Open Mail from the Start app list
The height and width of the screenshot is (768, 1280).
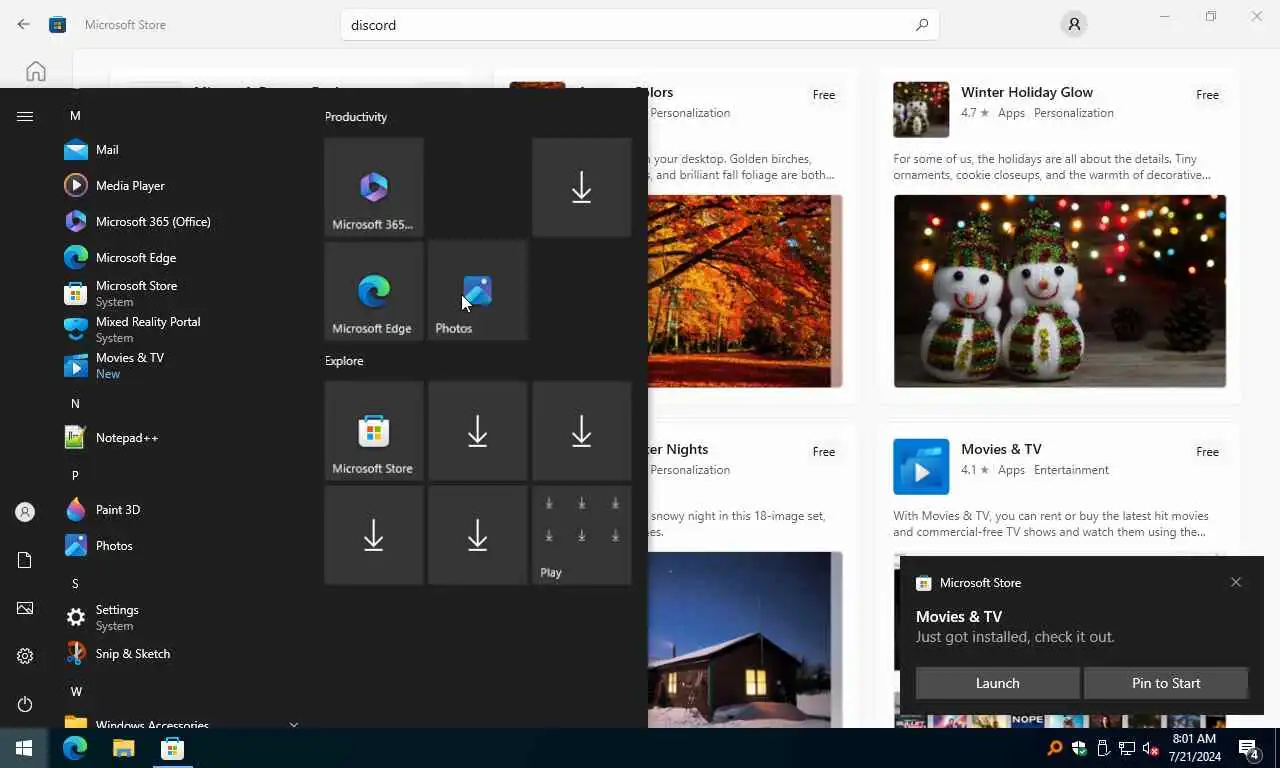click(180, 150)
